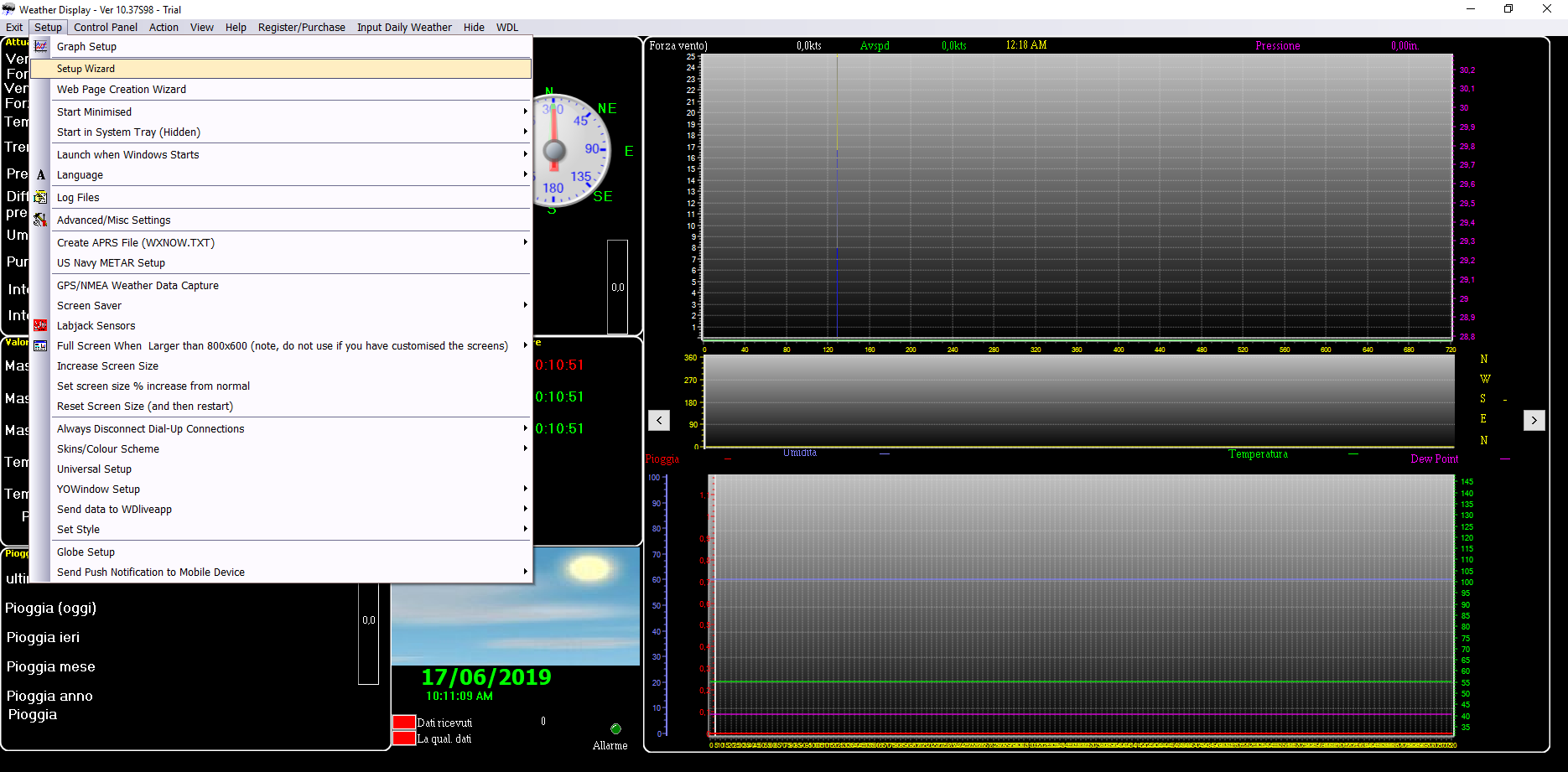Click the Log Files icon
The height and width of the screenshot is (772, 1568).
[40, 198]
